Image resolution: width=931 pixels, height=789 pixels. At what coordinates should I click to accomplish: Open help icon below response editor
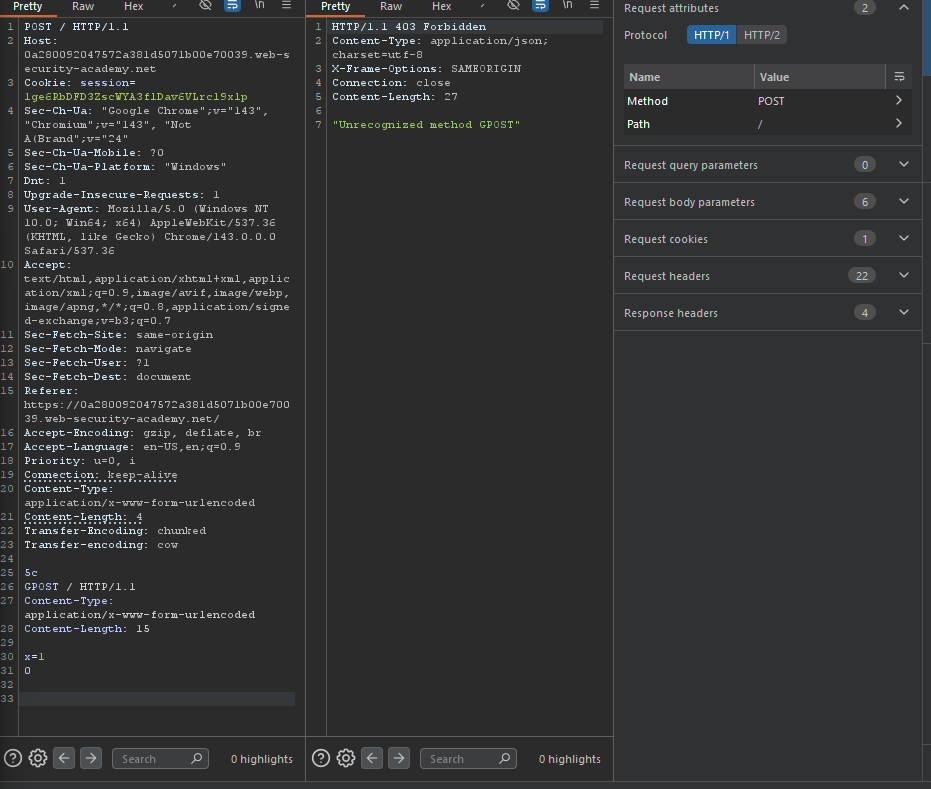[321, 758]
